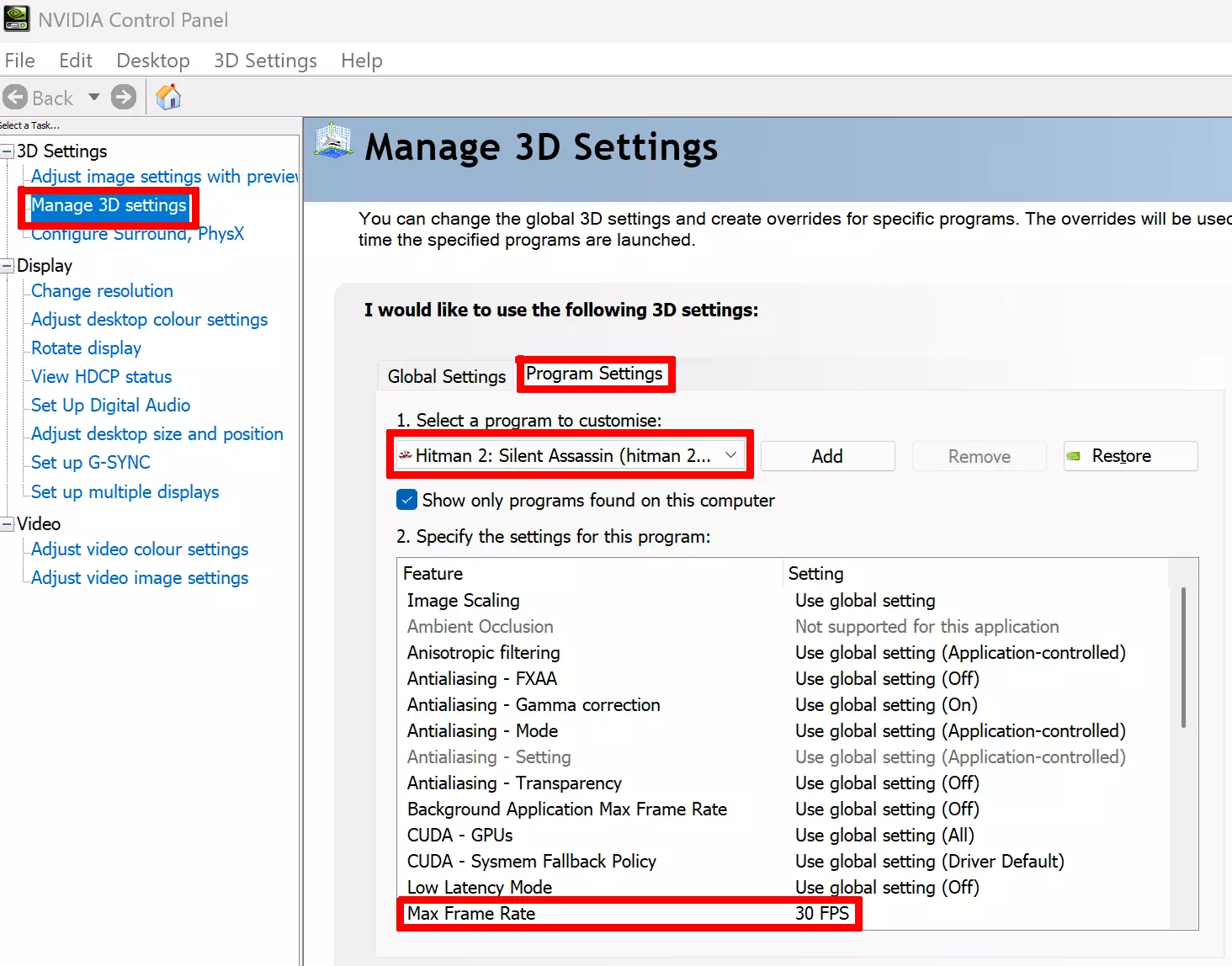Open the Help menu
The image size is (1232, 966).
(362, 61)
